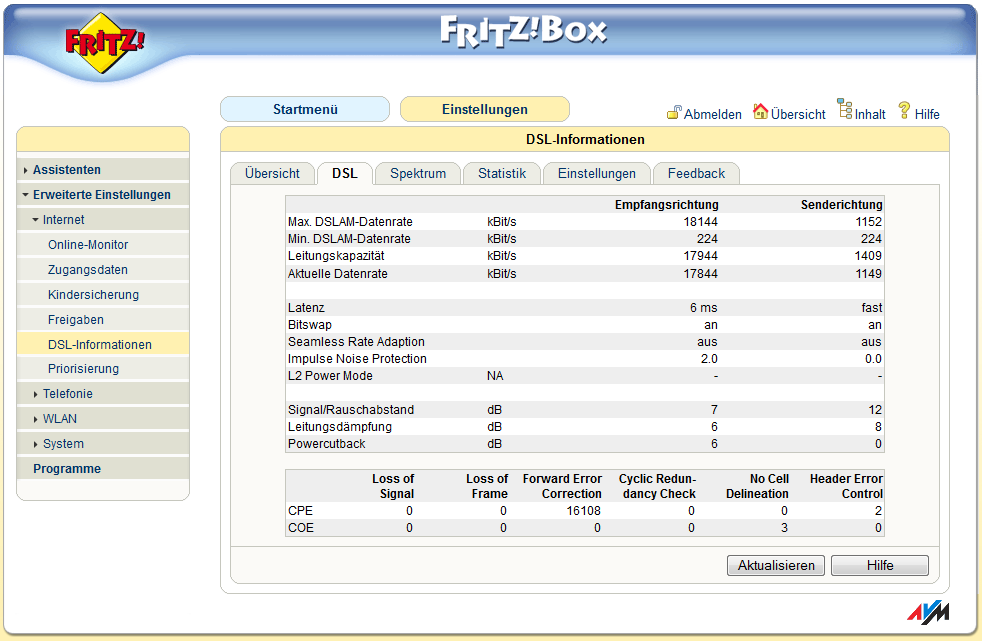Collapse the Erweiterte Einstellungen arrow
Image resolution: width=982 pixels, height=641 pixels.
tap(25, 195)
